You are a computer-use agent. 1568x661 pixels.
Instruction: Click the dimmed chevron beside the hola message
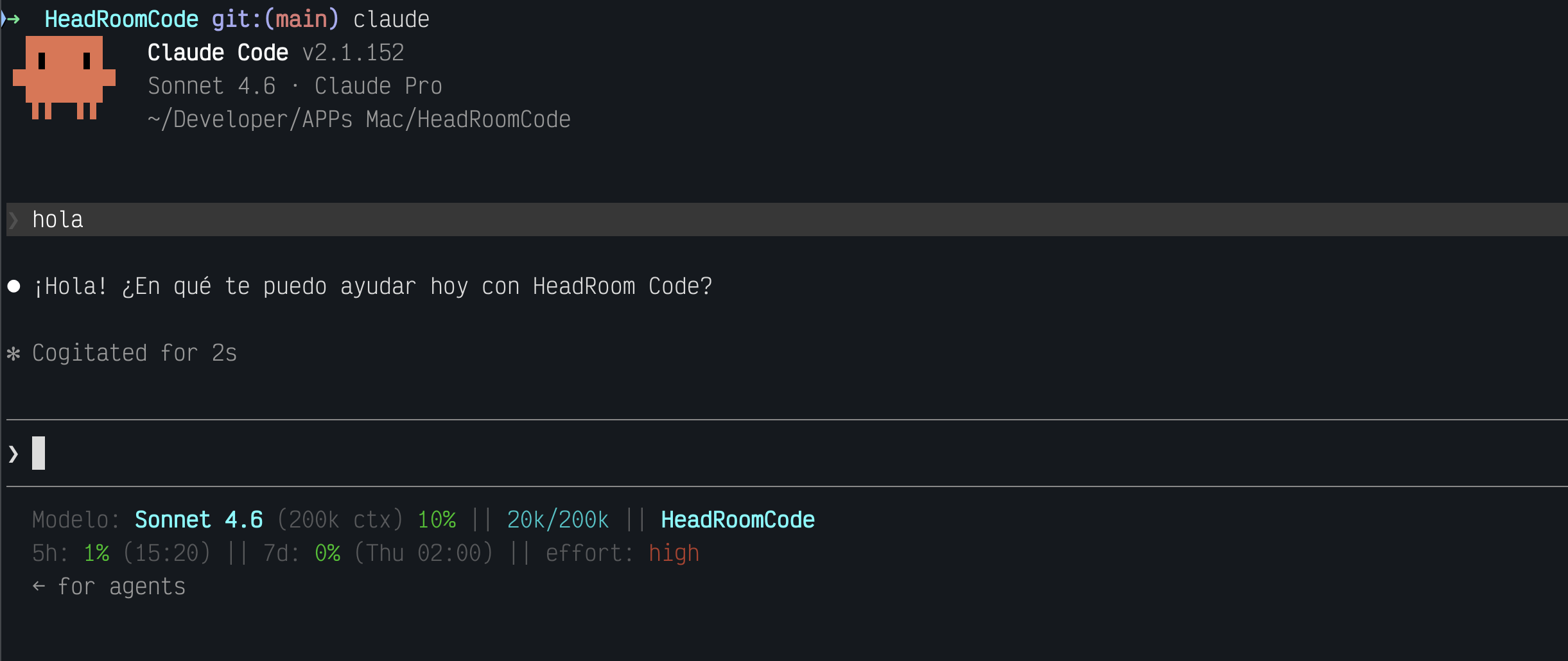pos(13,220)
